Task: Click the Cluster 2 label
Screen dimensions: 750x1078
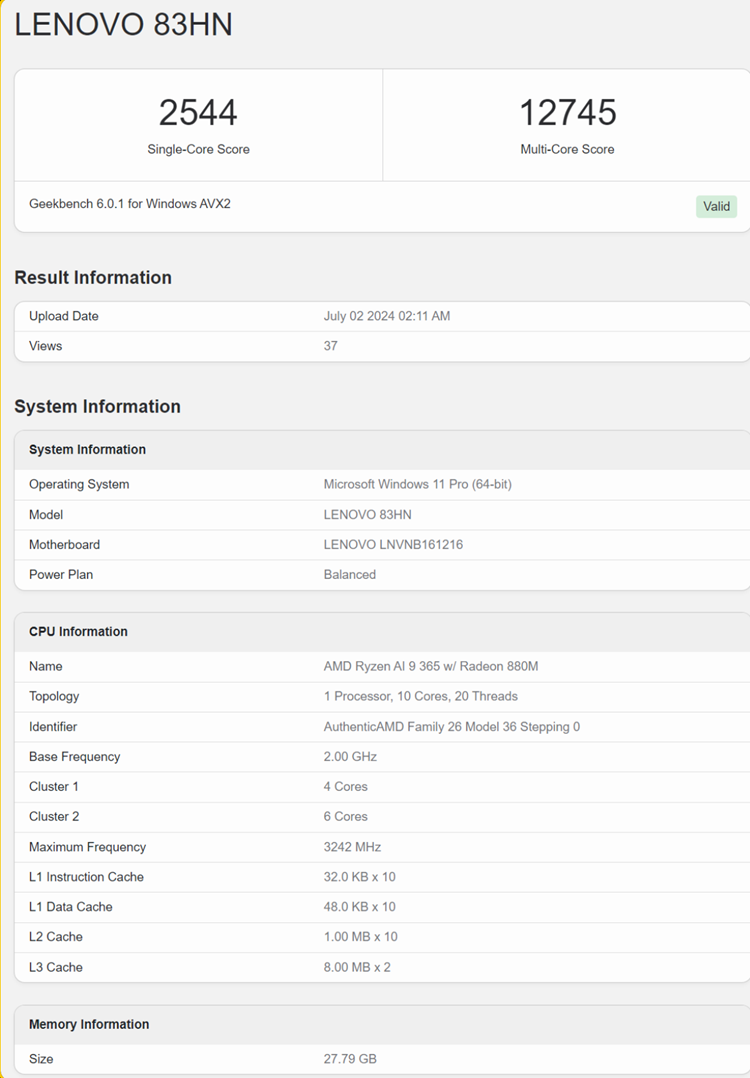Action: click(x=54, y=817)
